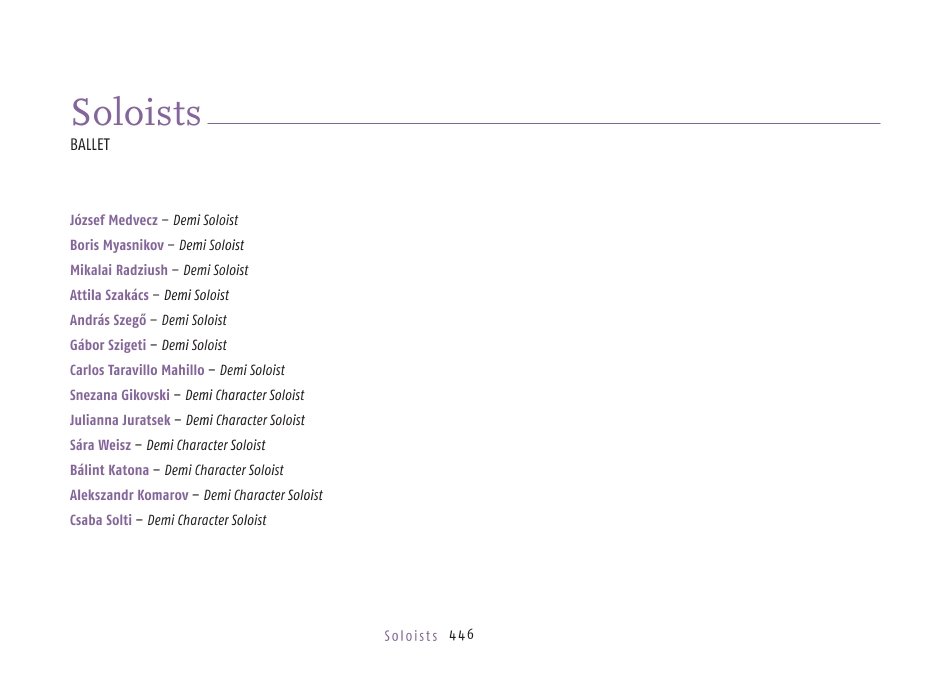Click the name Csaba Solti
This screenshot has width=944, height=679.
(101, 520)
